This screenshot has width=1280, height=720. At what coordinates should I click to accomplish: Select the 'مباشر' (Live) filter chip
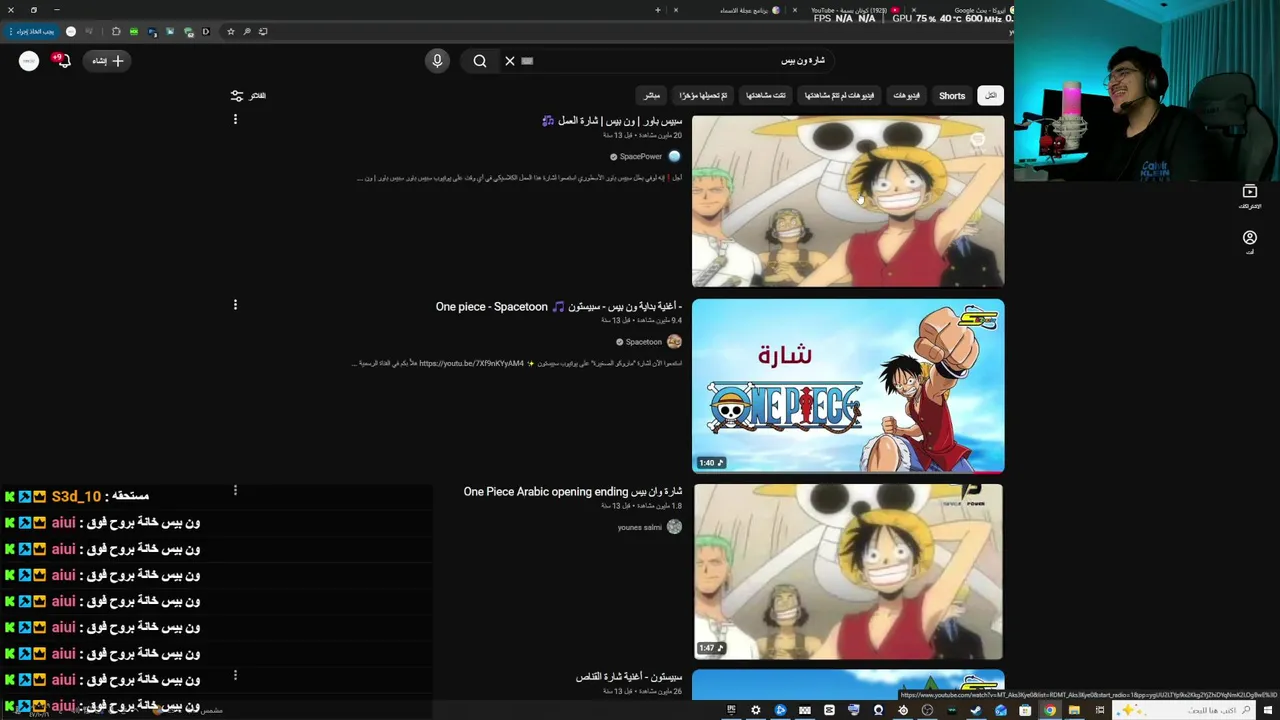pyautogui.click(x=652, y=95)
